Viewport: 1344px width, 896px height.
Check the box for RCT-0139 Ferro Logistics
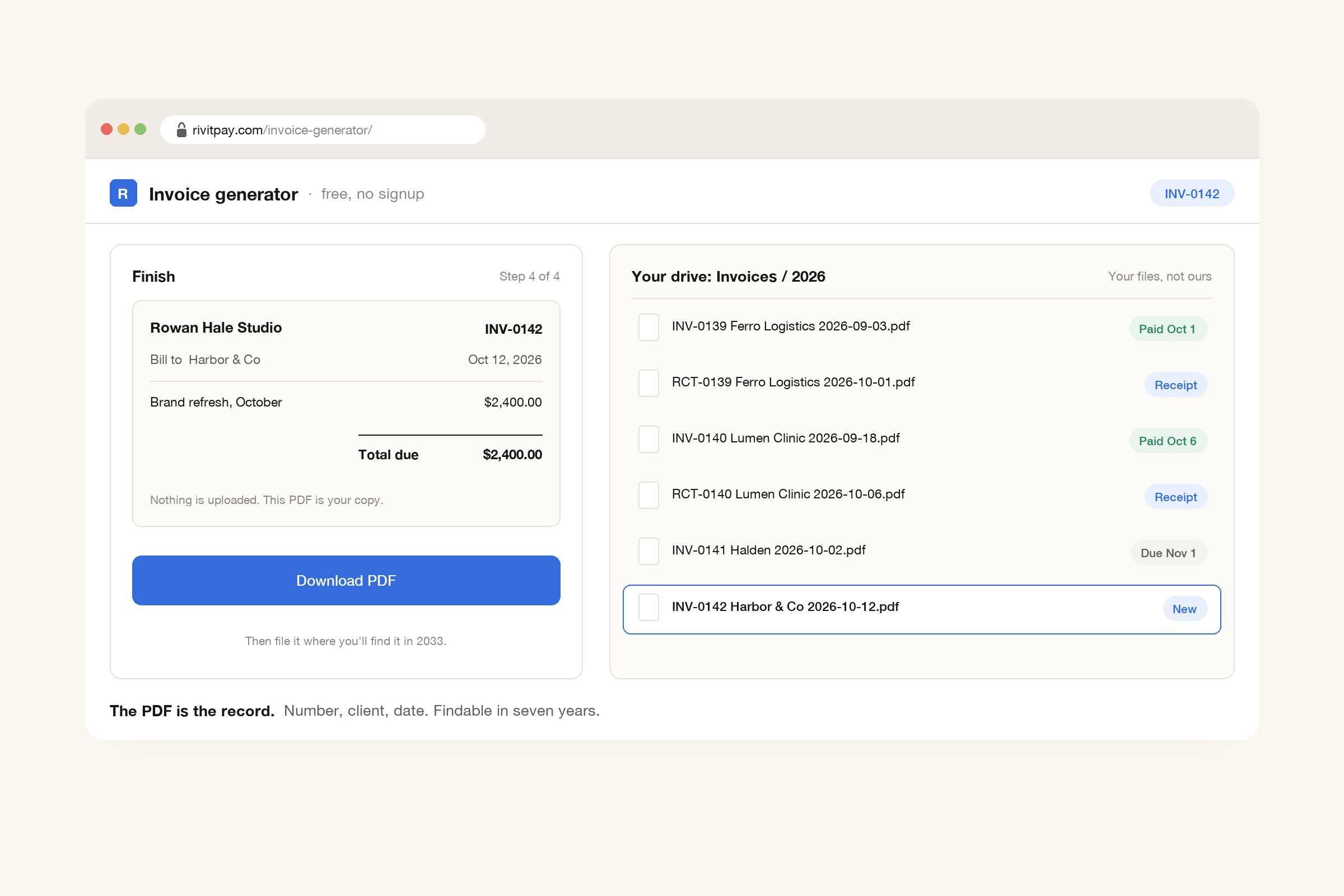pos(648,383)
